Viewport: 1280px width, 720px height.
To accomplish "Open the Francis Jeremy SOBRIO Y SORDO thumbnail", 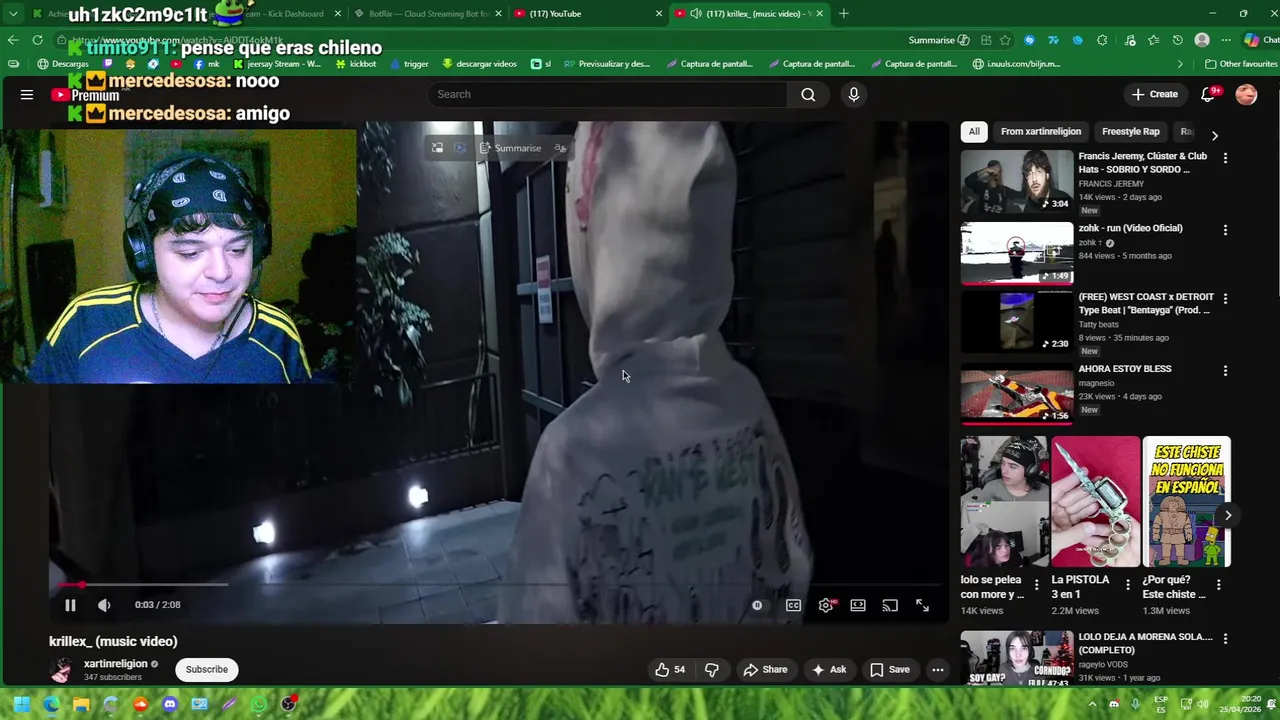I will click(1017, 182).
